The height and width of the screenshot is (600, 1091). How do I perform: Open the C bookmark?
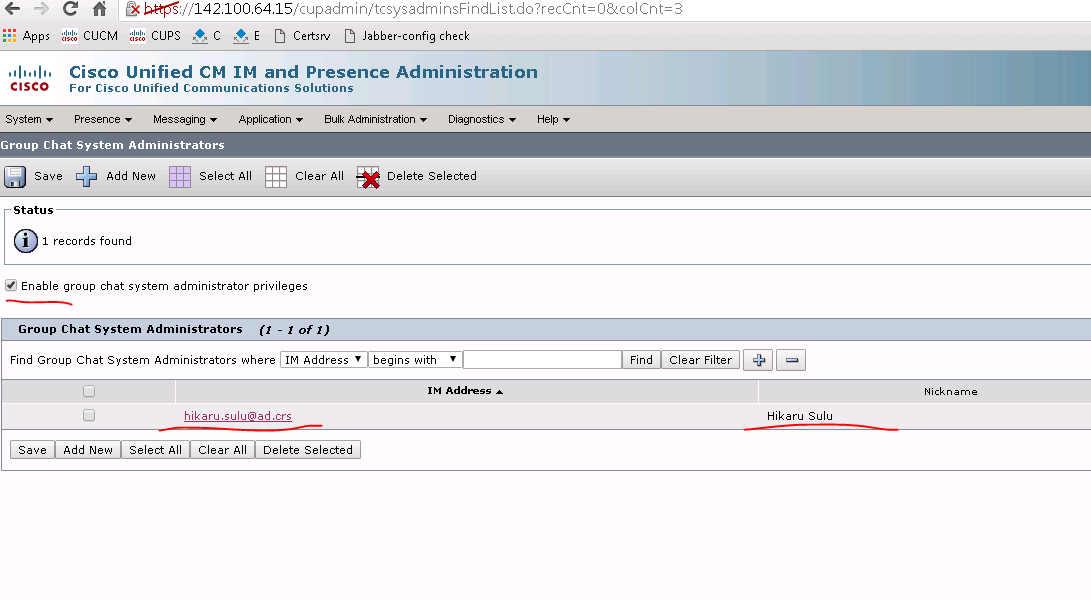207,36
